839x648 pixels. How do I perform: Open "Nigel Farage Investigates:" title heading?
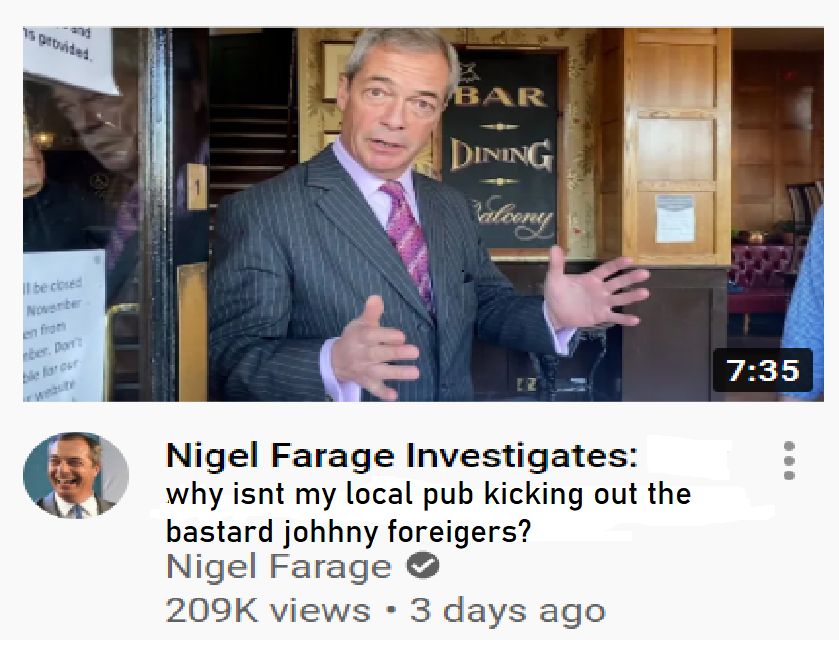coord(402,455)
